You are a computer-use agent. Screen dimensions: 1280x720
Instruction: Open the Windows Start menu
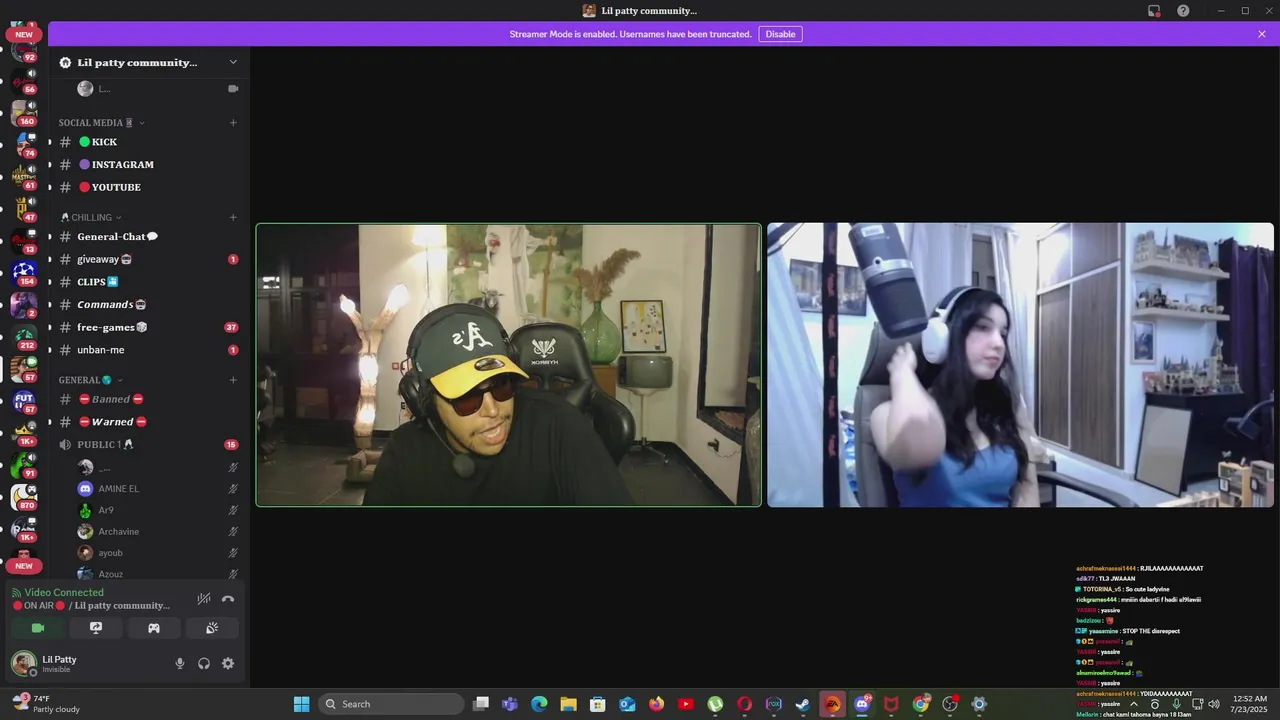301,704
